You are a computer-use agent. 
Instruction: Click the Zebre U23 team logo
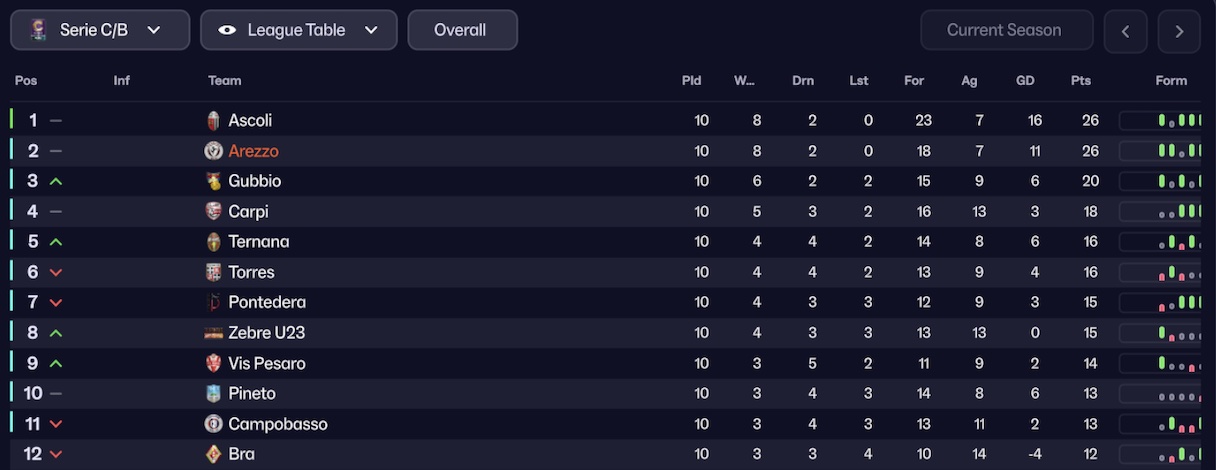pyautogui.click(x=213, y=333)
